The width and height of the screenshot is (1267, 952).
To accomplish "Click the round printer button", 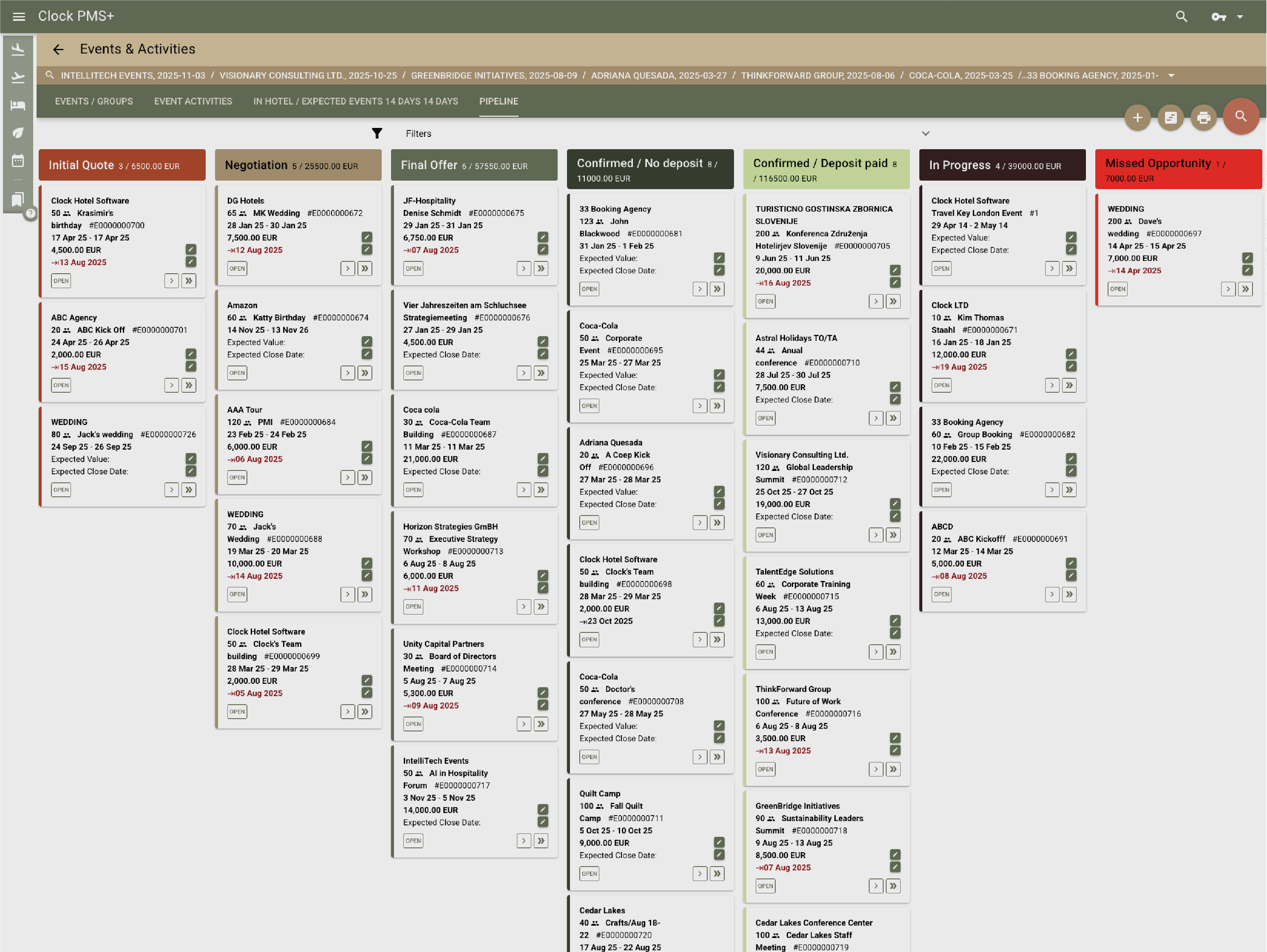I will [x=1203, y=118].
